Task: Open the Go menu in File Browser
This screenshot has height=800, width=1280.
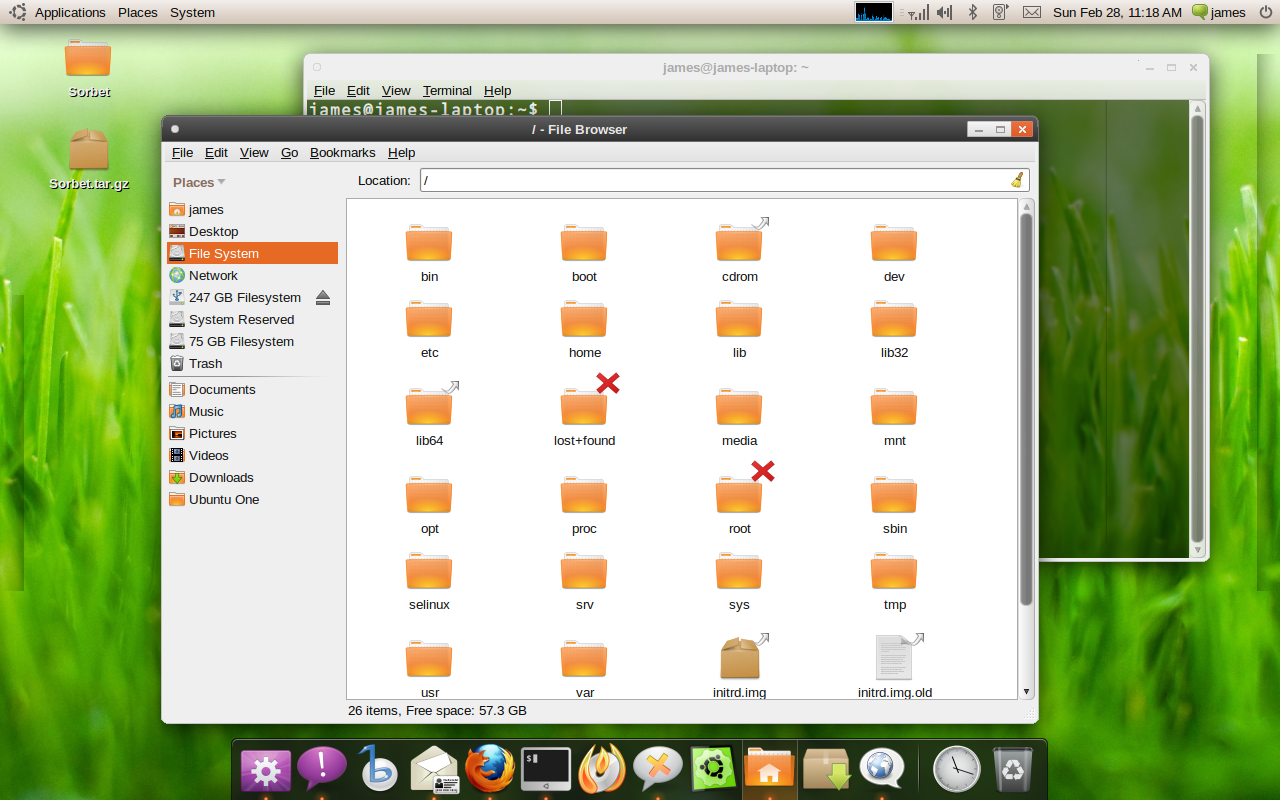Action: [289, 152]
